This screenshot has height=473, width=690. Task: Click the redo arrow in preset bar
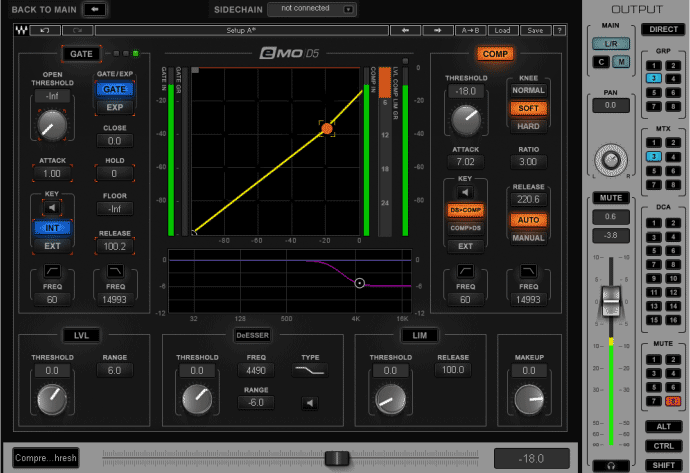point(77,30)
